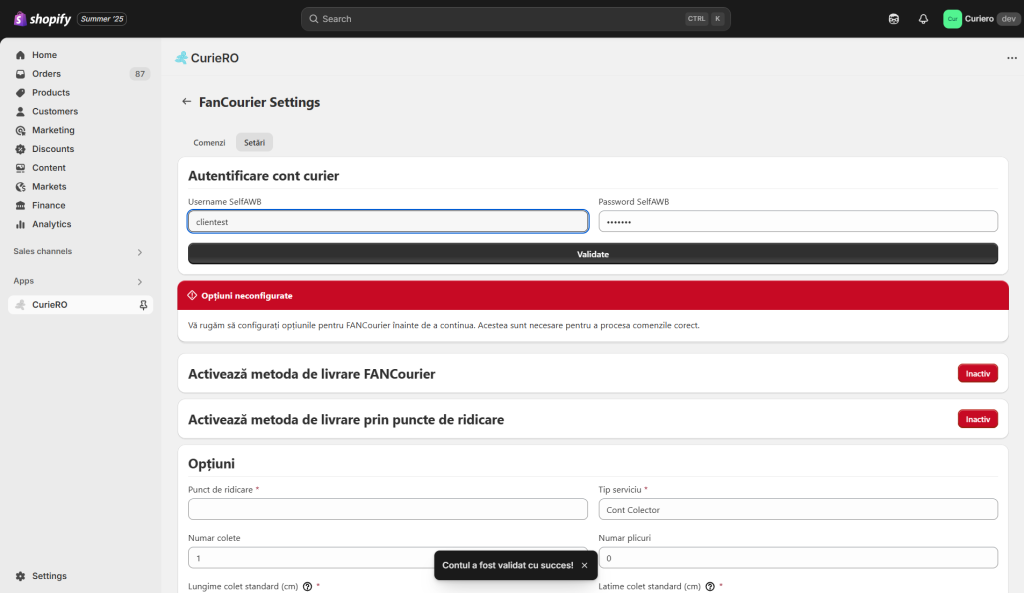Click the Numar plicuri field
The height and width of the screenshot is (593, 1024).
coord(798,558)
